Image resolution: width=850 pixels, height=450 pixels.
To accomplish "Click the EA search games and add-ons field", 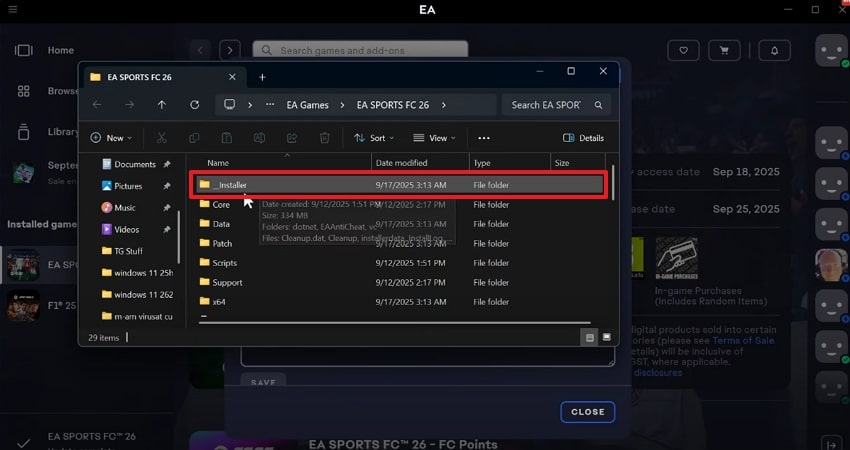I will tap(360, 50).
